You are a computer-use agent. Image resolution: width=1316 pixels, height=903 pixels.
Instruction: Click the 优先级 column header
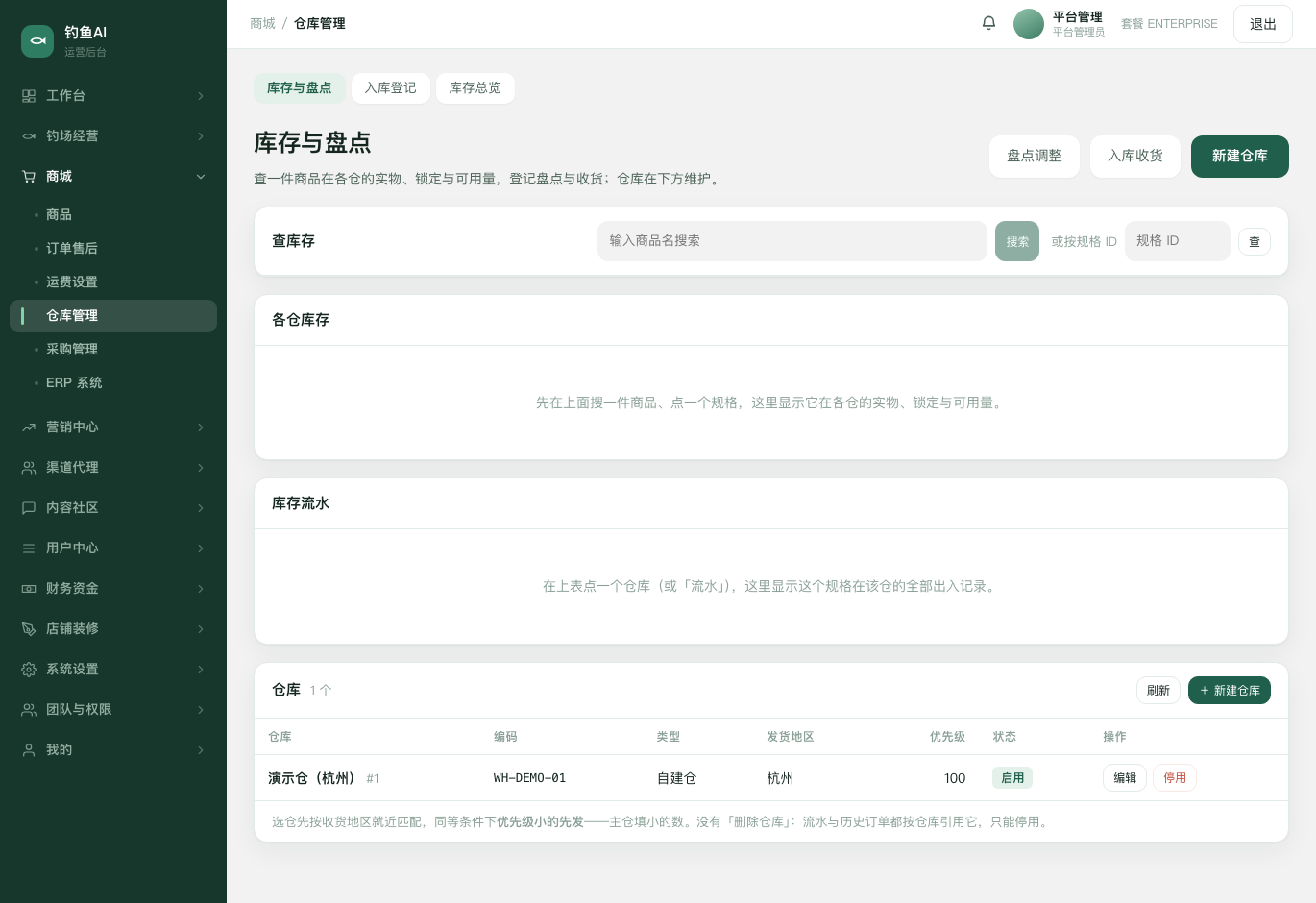[x=947, y=737]
